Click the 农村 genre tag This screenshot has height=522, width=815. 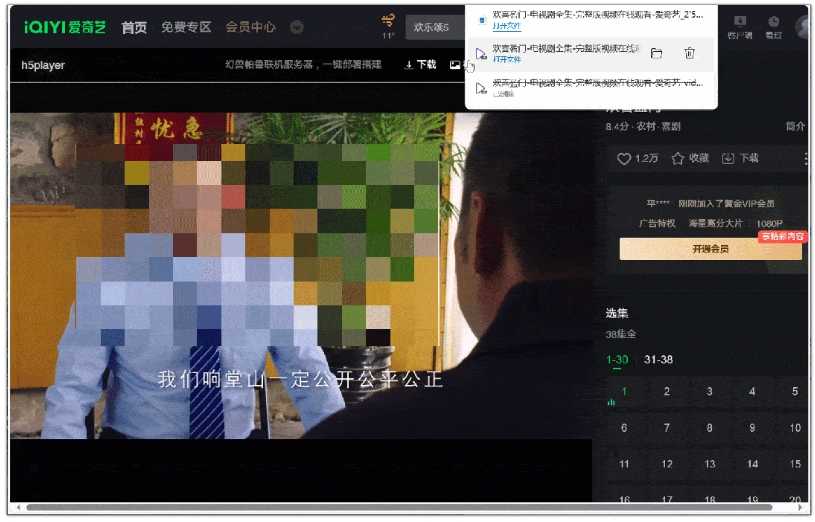pos(646,126)
